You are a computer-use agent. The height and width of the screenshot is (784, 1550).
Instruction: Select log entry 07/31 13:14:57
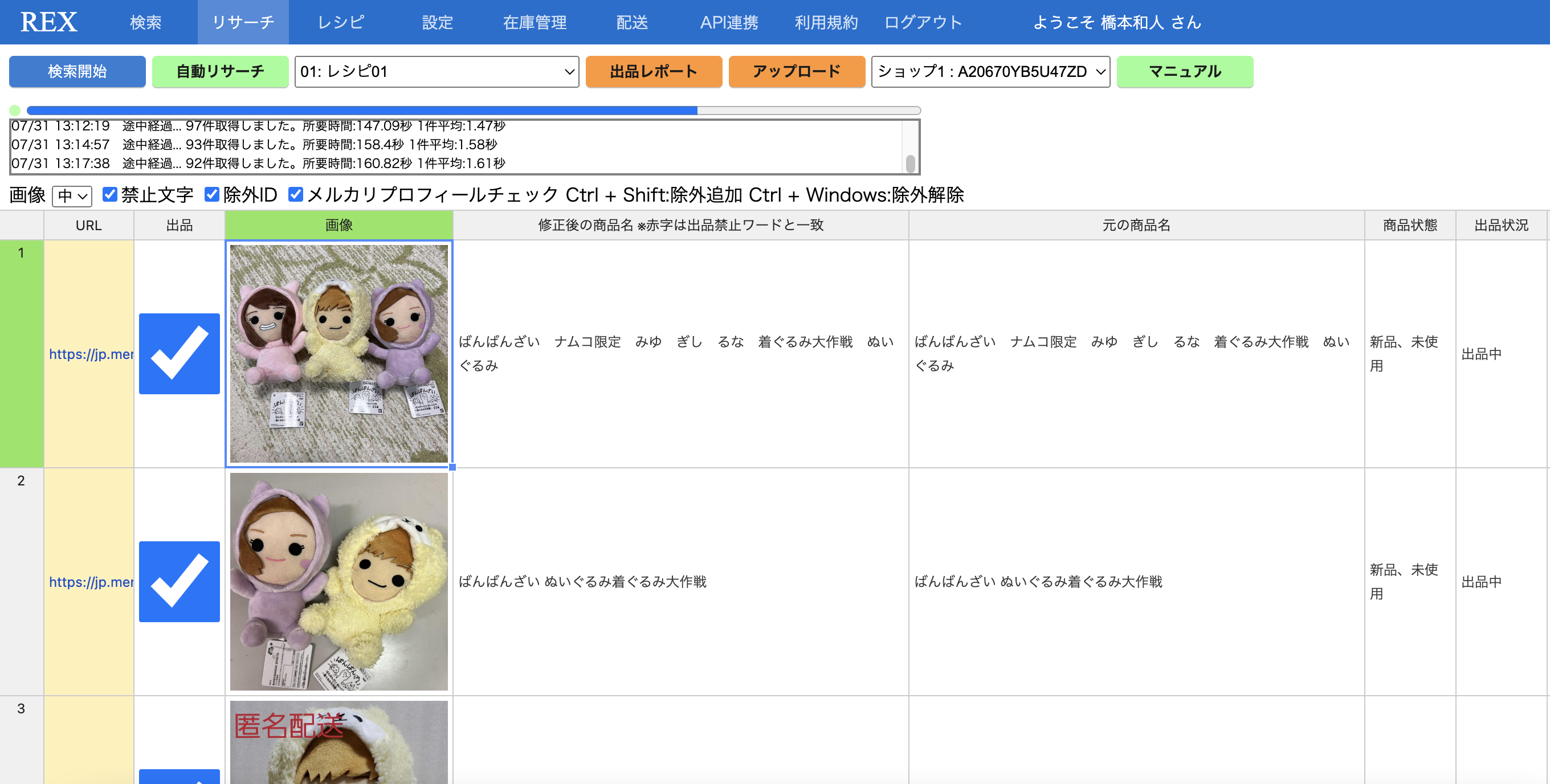(x=254, y=144)
